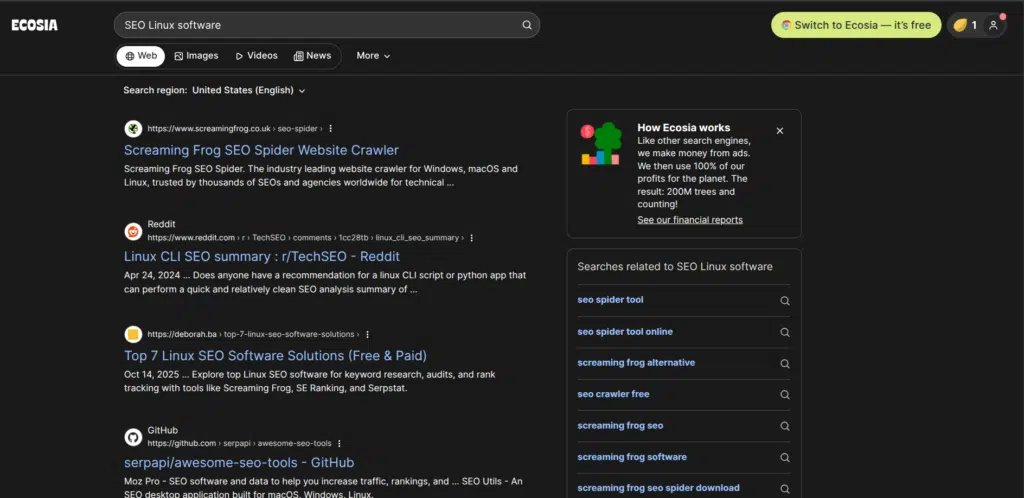Search related term seo spider tool
Viewport: 1024px width, 498px height.
610,300
